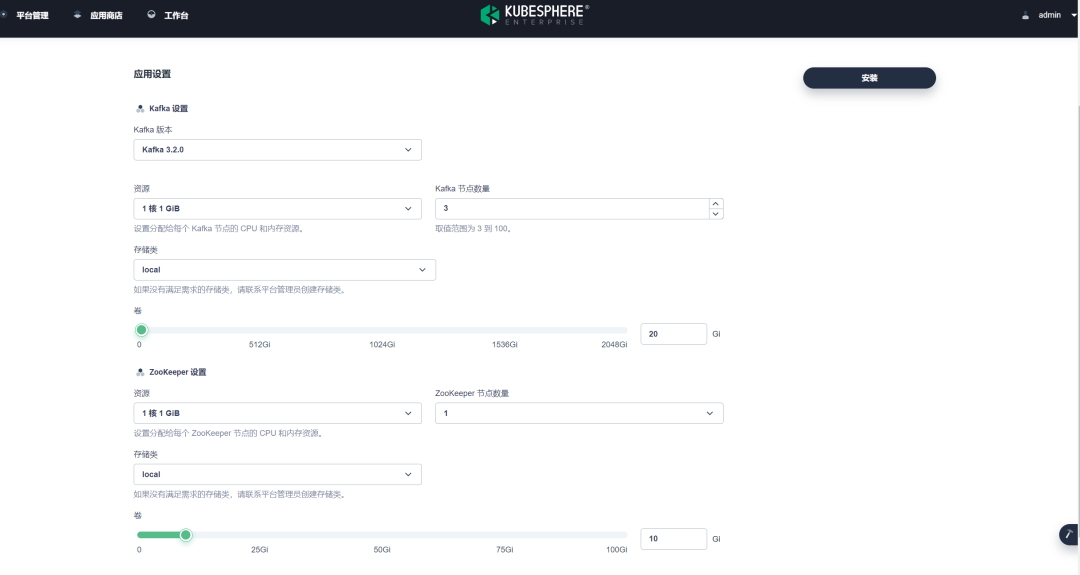Open the Kafka 版本 dropdown
Image resolution: width=1080 pixels, height=575 pixels.
pyautogui.click(x=278, y=150)
